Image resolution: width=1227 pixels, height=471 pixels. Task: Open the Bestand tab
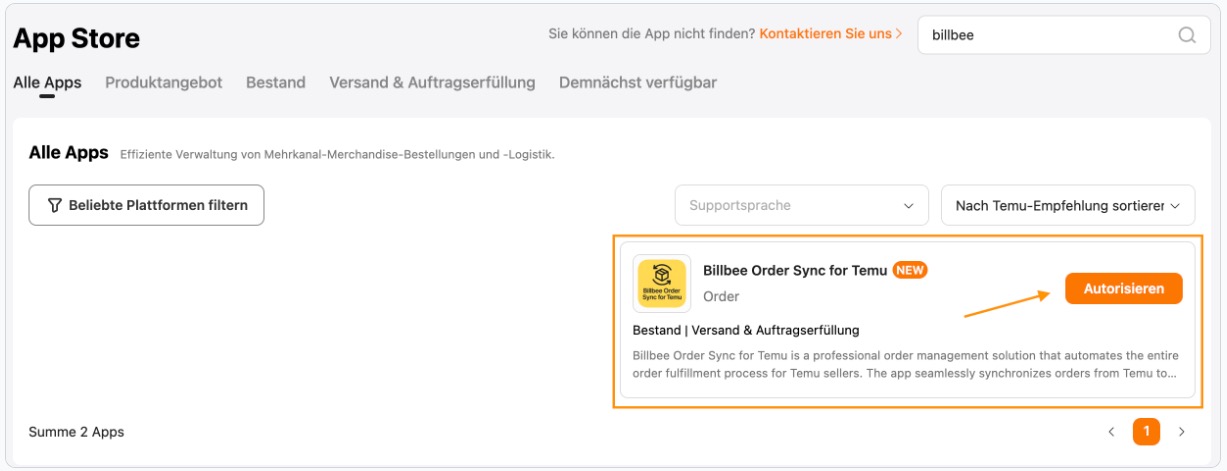(x=276, y=83)
